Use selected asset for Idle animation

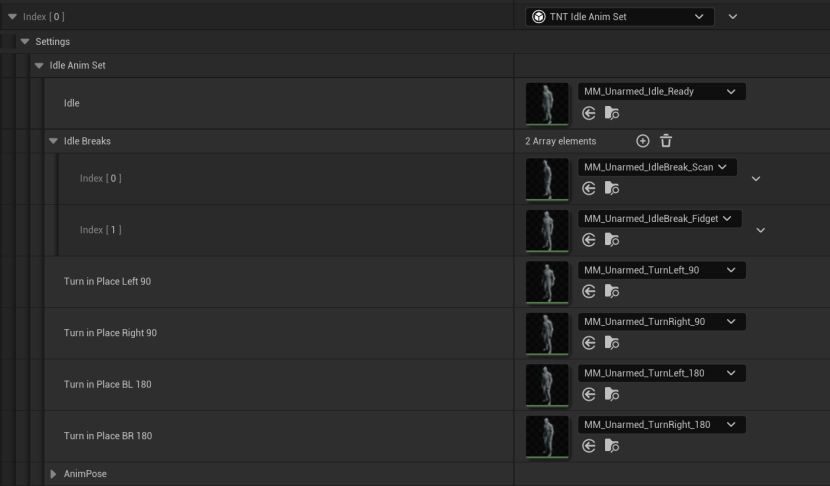point(589,113)
